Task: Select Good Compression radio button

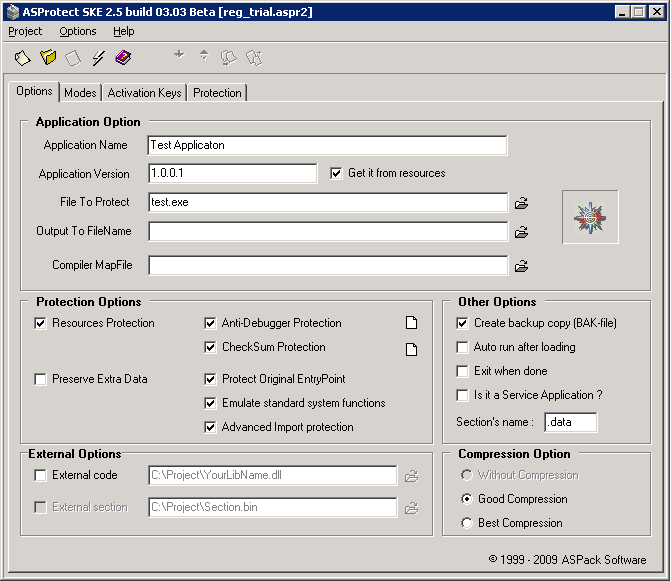Action: tap(467, 499)
